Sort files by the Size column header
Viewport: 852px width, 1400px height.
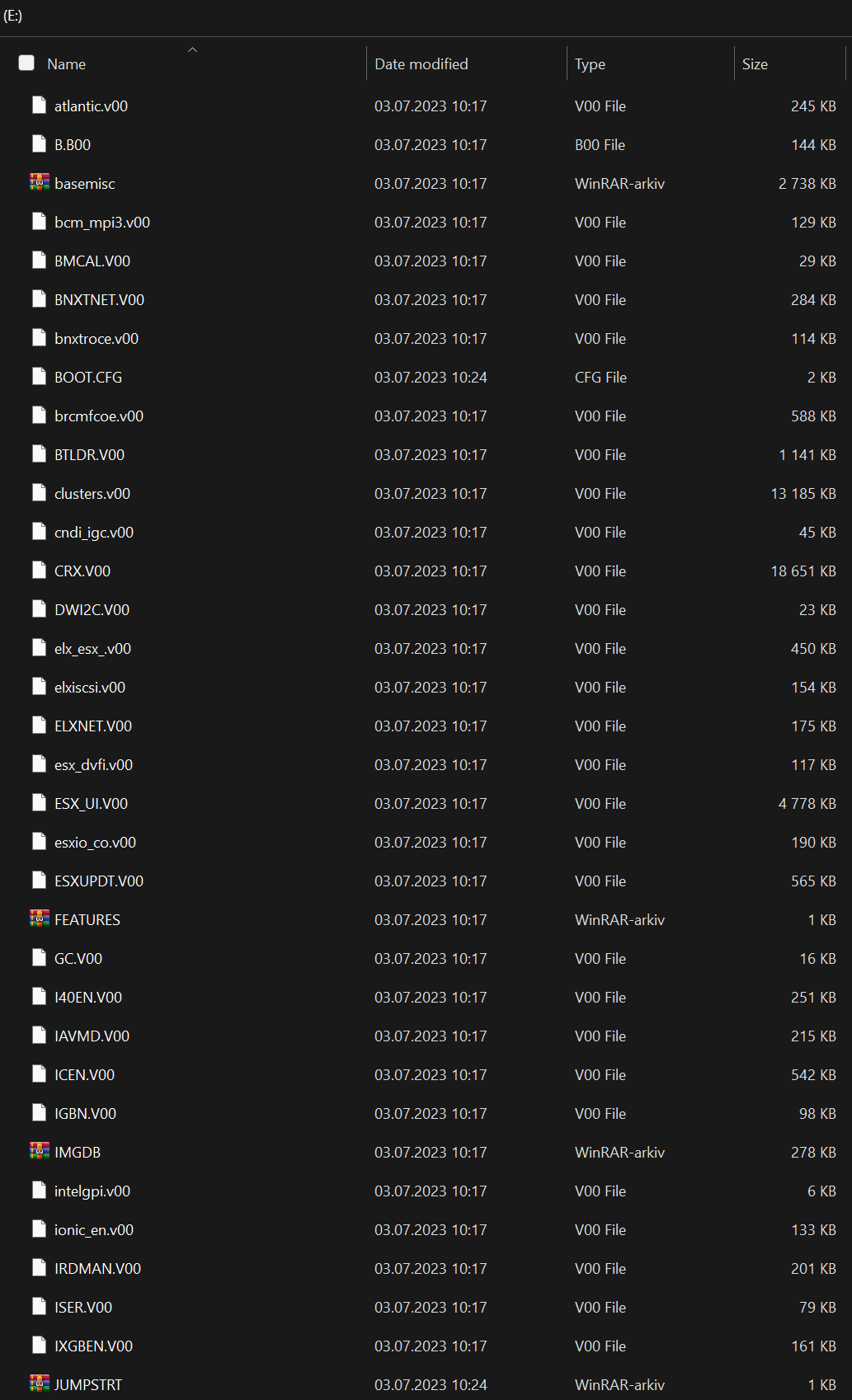(755, 63)
